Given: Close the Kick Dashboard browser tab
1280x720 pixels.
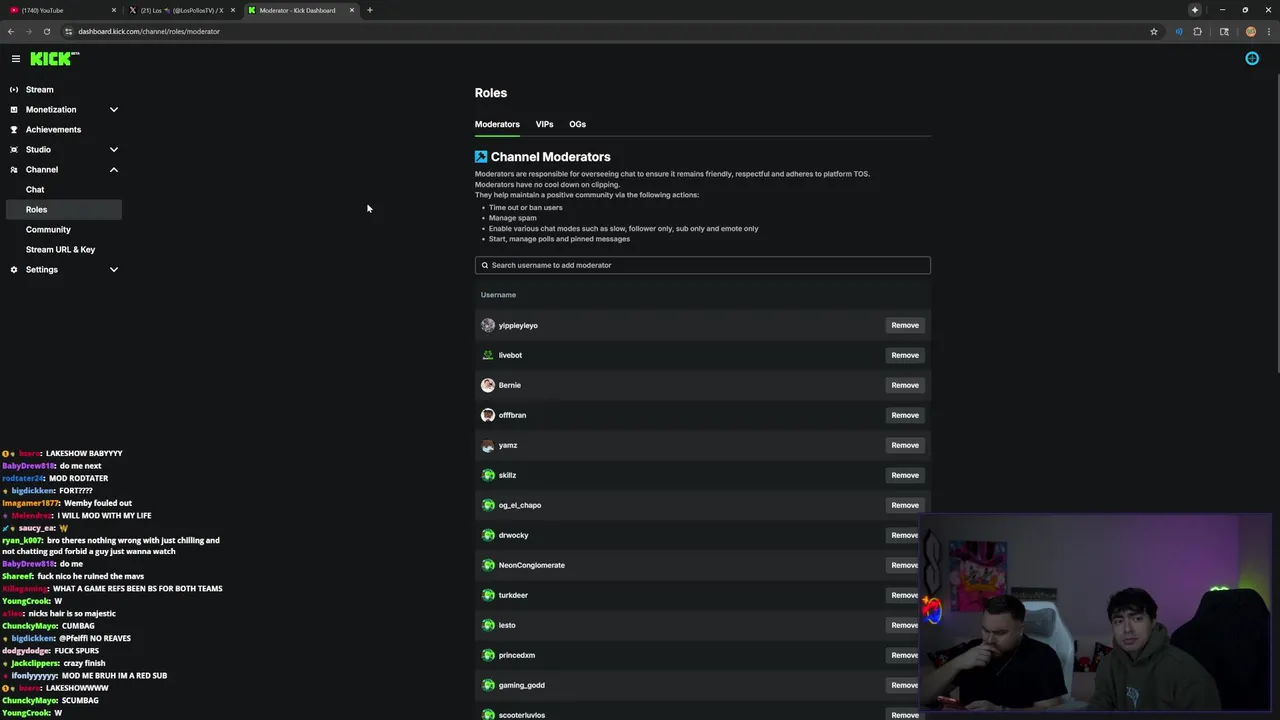Looking at the screenshot, I should click(352, 10).
